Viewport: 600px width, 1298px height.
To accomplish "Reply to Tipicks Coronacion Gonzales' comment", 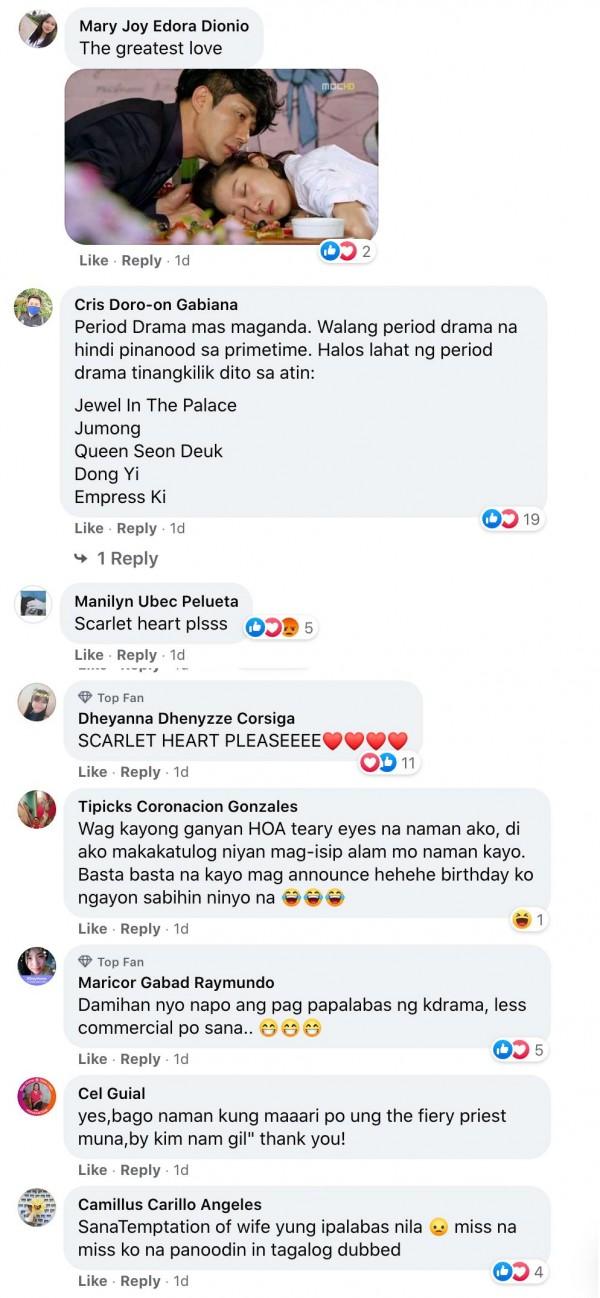I will pyautogui.click(x=141, y=928).
